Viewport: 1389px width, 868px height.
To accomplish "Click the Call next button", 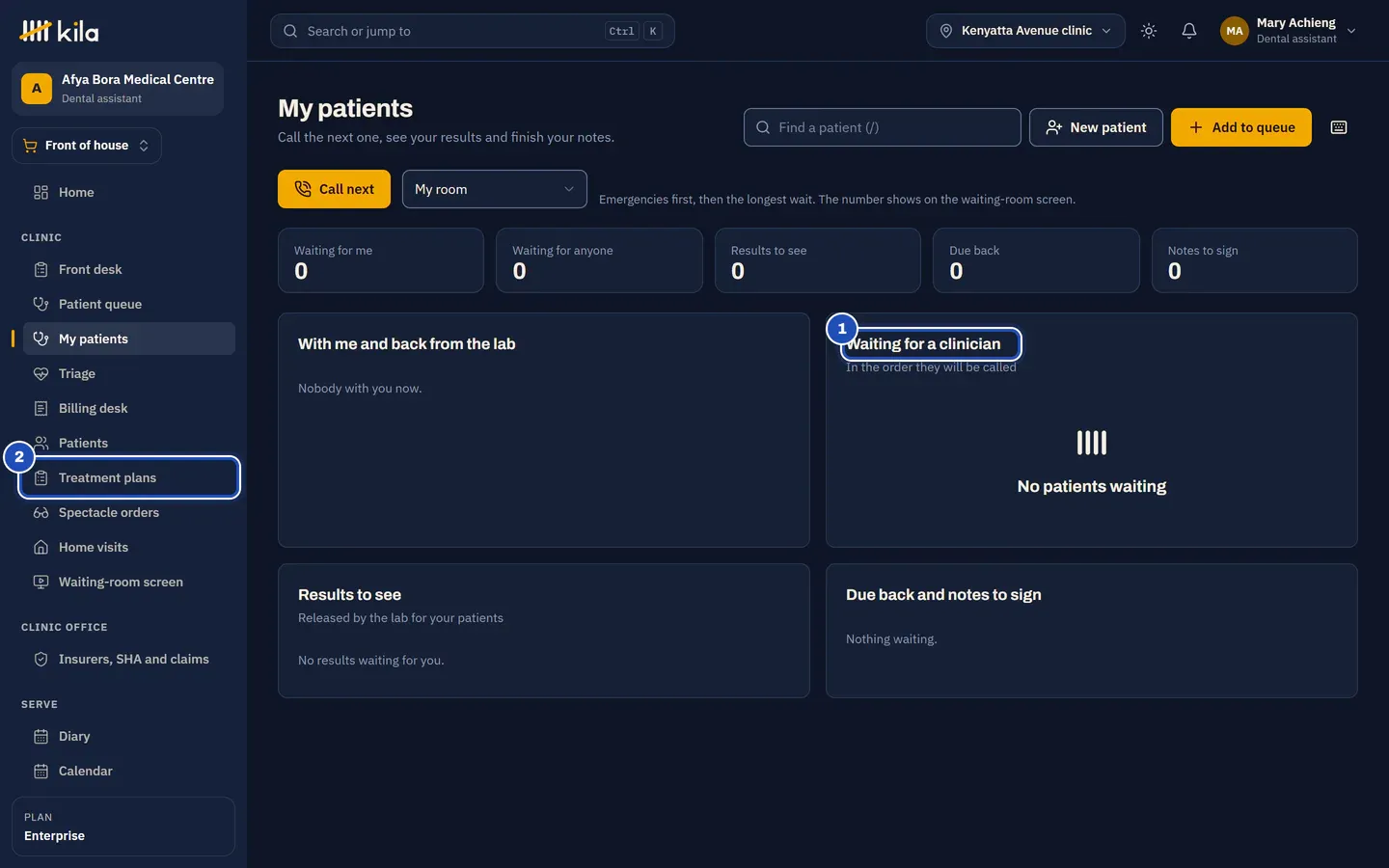I will (334, 189).
